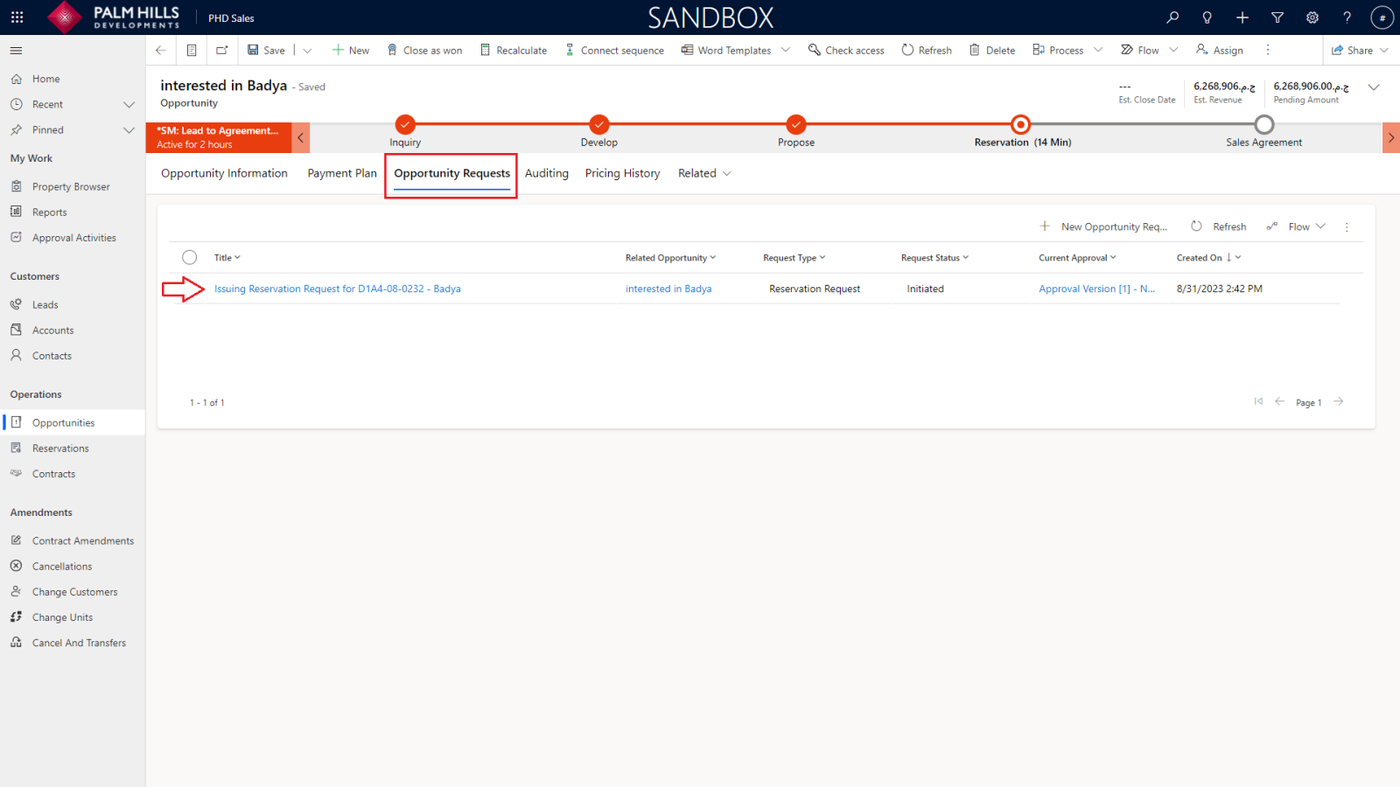The image size is (1400, 787).
Task: Switch to Payment Plan tab
Action: (x=342, y=173)
